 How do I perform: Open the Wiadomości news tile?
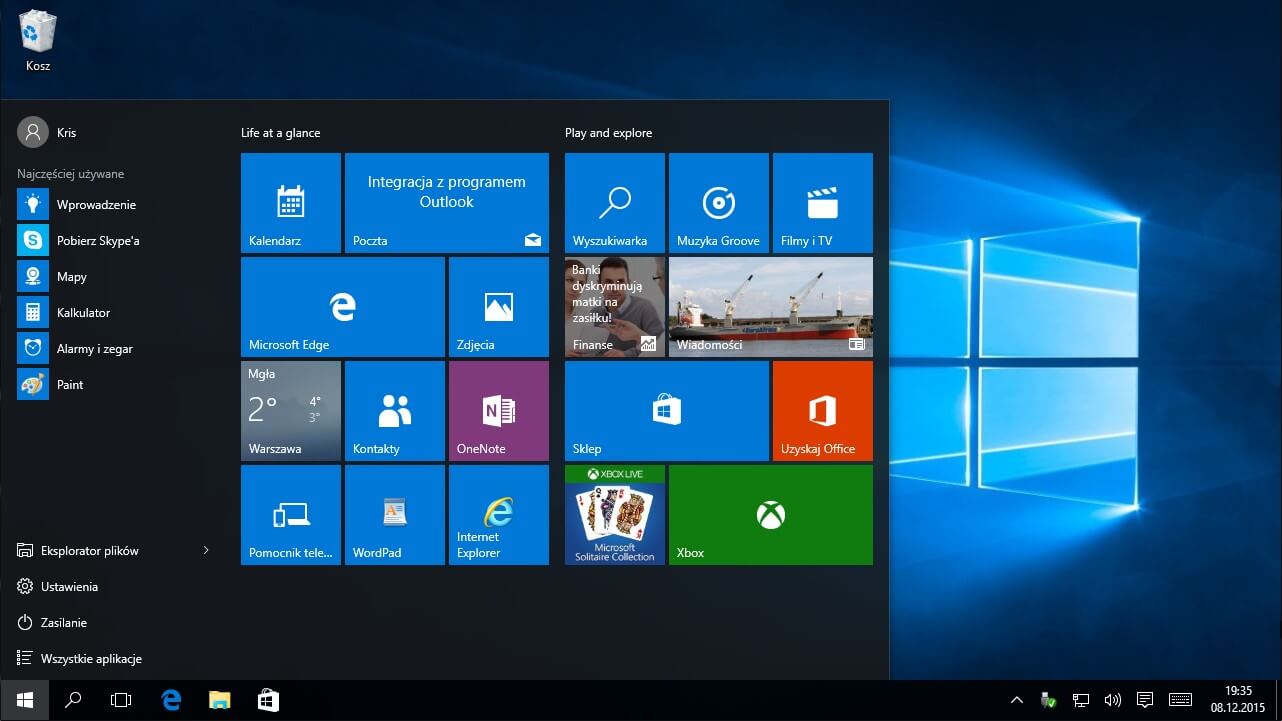tap(771, 307)
